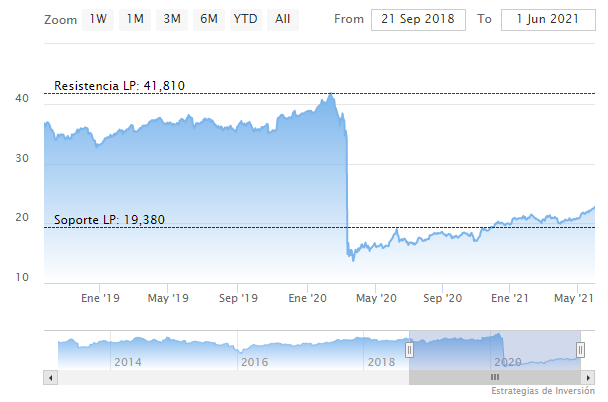
Task: Click 2016 in the navigator timeline
Action: click(255, 361)
